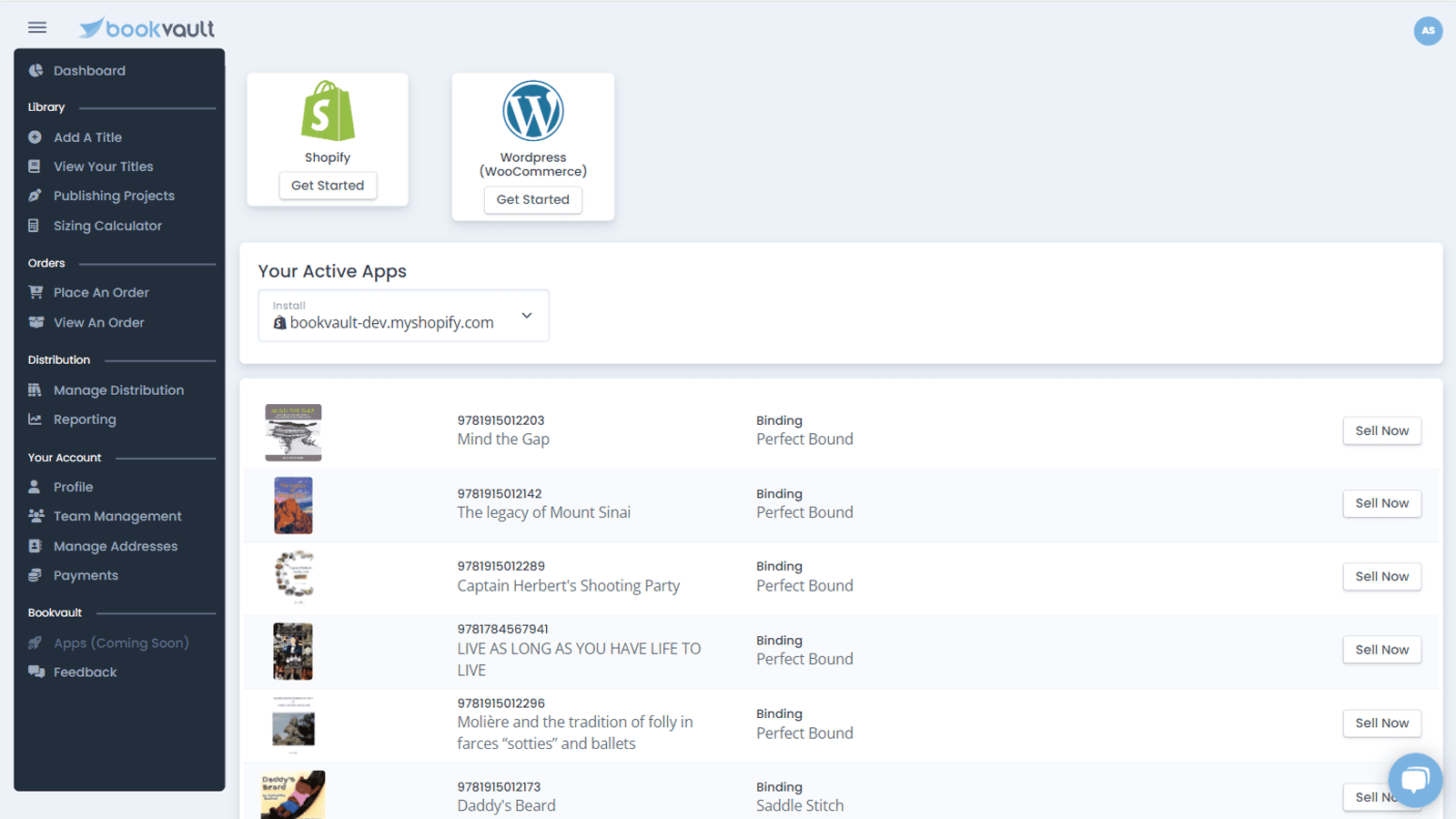
Task: Open Manage Distribution via its icon
Action: point(36,389)
